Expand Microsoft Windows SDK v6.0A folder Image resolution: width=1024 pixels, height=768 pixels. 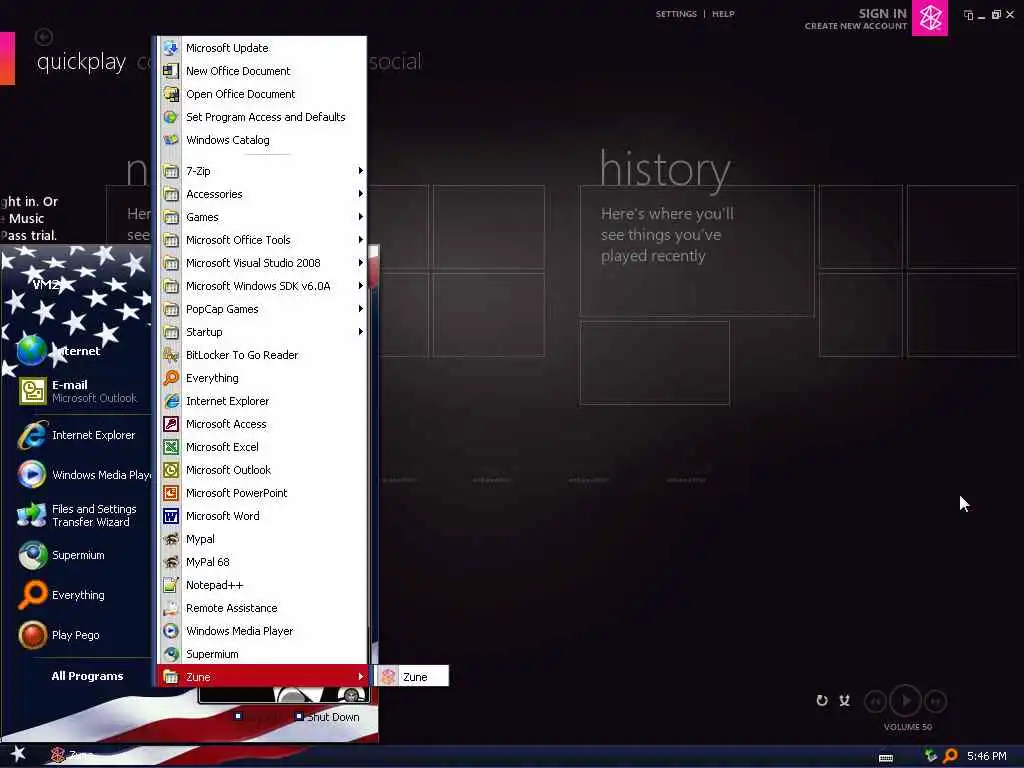click(x=262, y=285)
